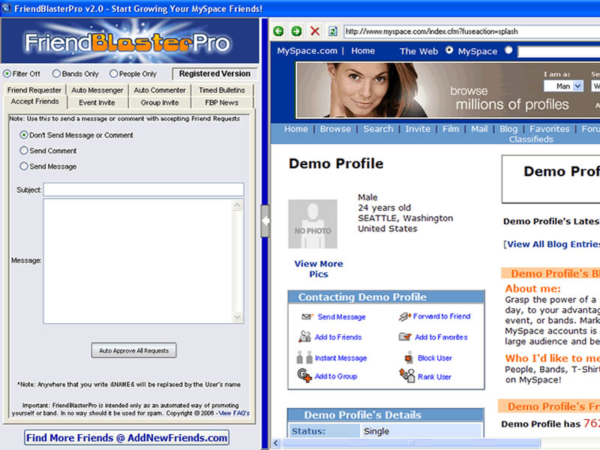Image resolution: width=600 pixels, height=450 pixels.
Task: Click Classifieds in MySpace nav bar
Action: tap(531, 139)
